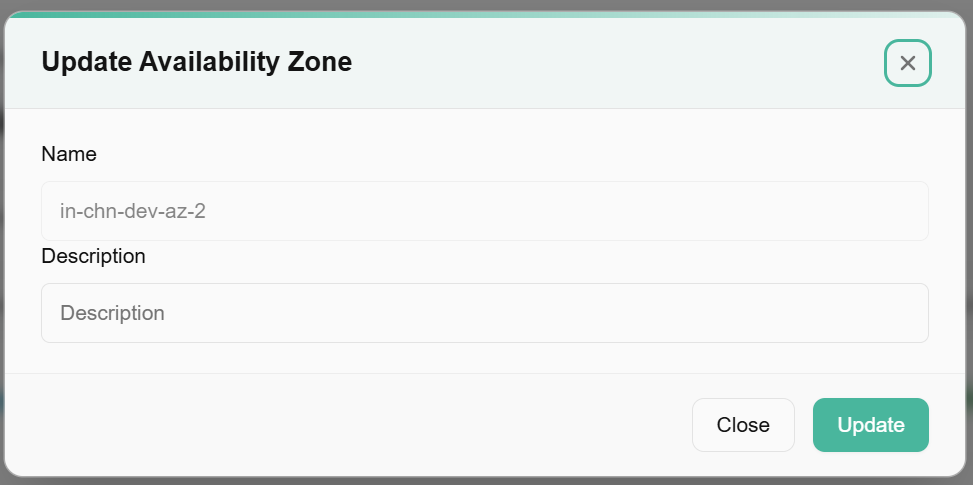Save the availability zone using Update
973x485 pixels.
pos(870,425)
